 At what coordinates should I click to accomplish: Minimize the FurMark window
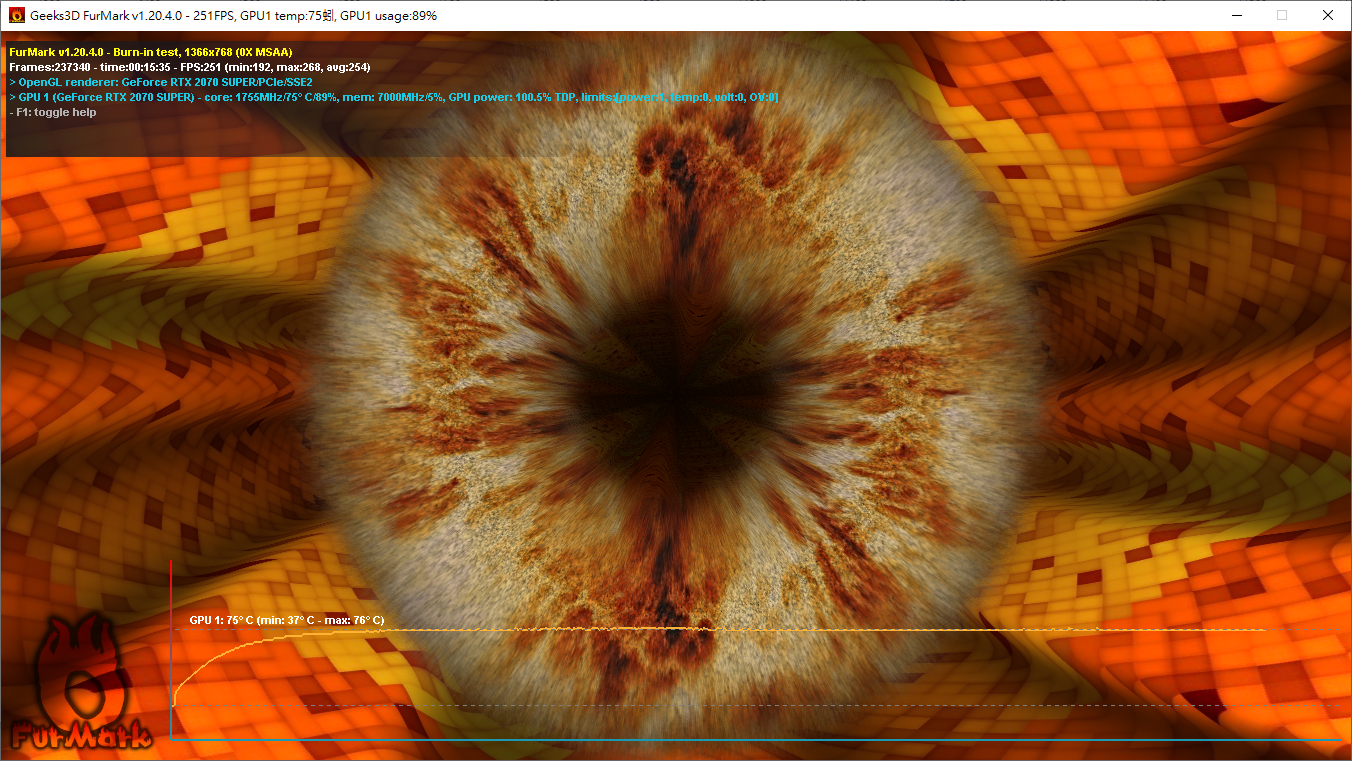[1236, 16]
